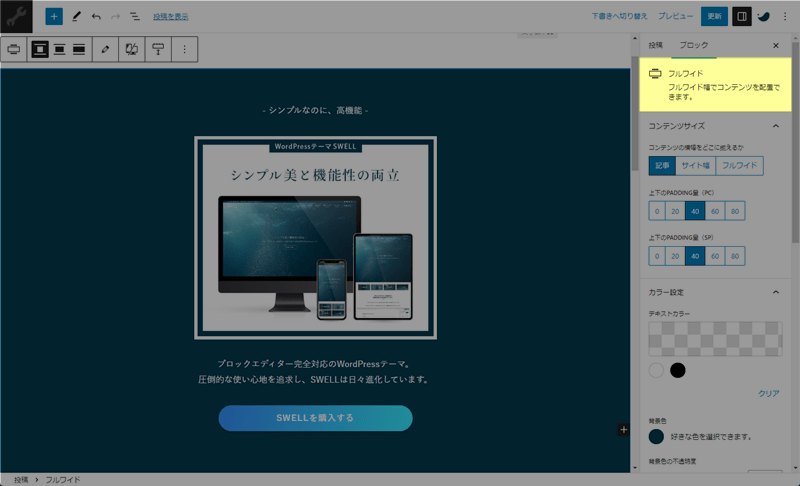
Task: Select サイト幅 content width option
Action: (695, 166)
